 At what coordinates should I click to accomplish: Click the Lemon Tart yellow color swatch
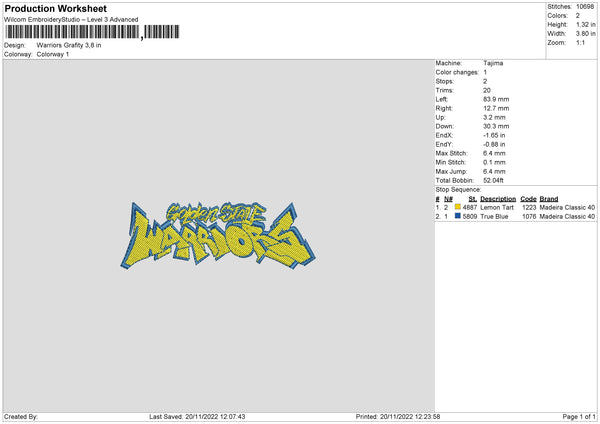point(458,207)
